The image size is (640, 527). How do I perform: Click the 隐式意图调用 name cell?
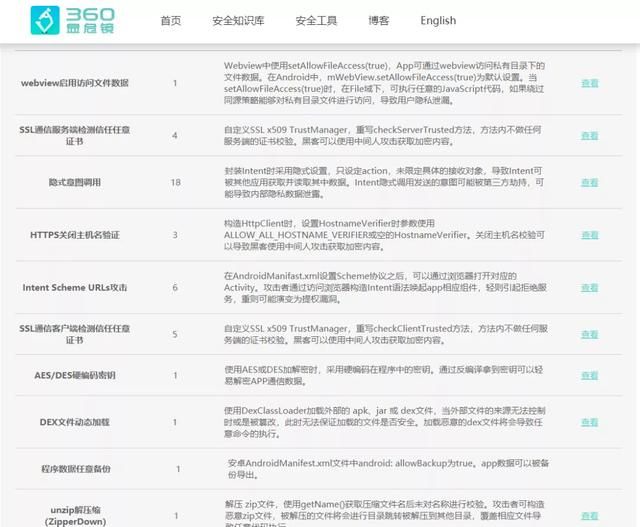pos(75,182)
